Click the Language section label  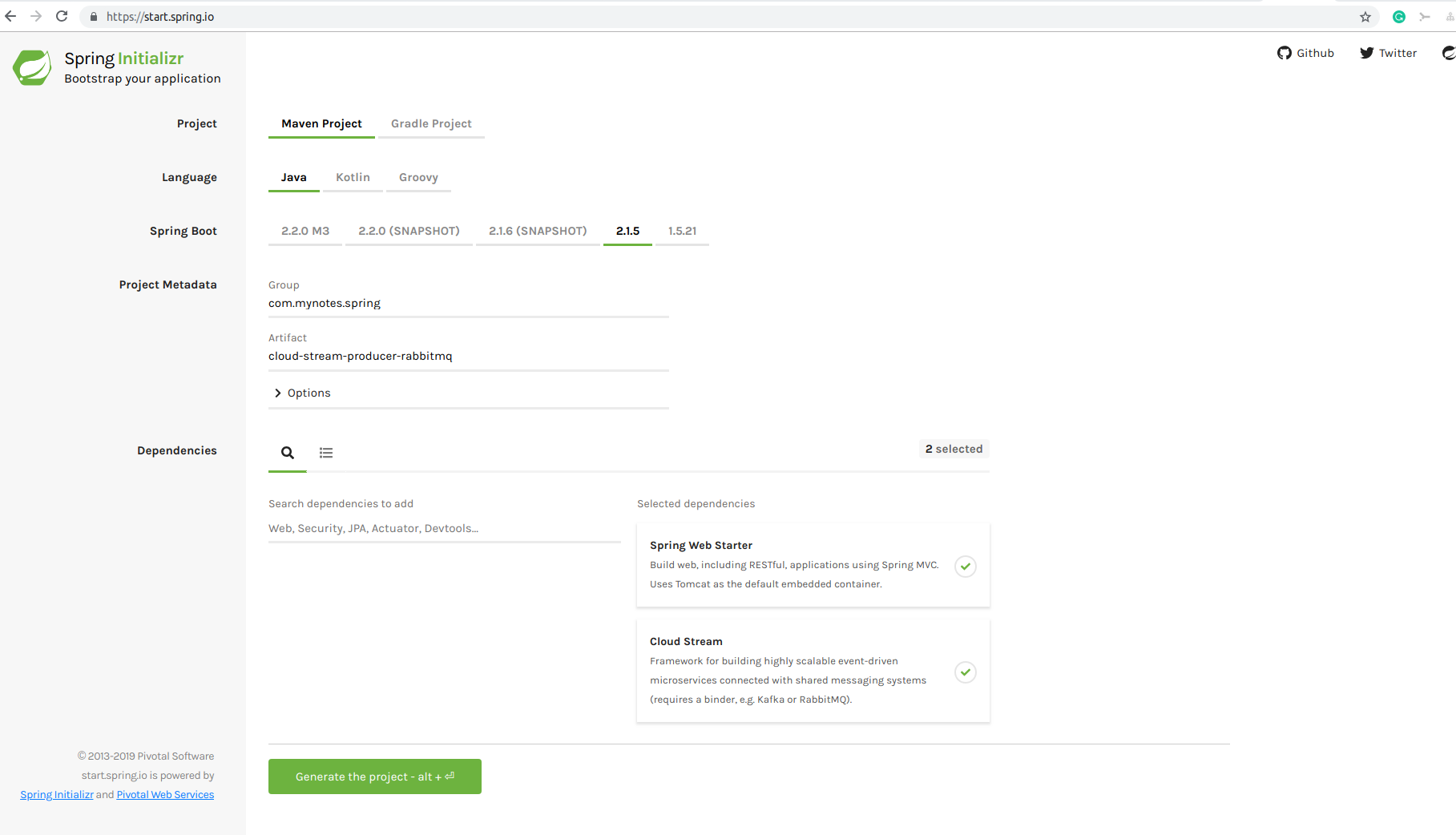(189, 177)
